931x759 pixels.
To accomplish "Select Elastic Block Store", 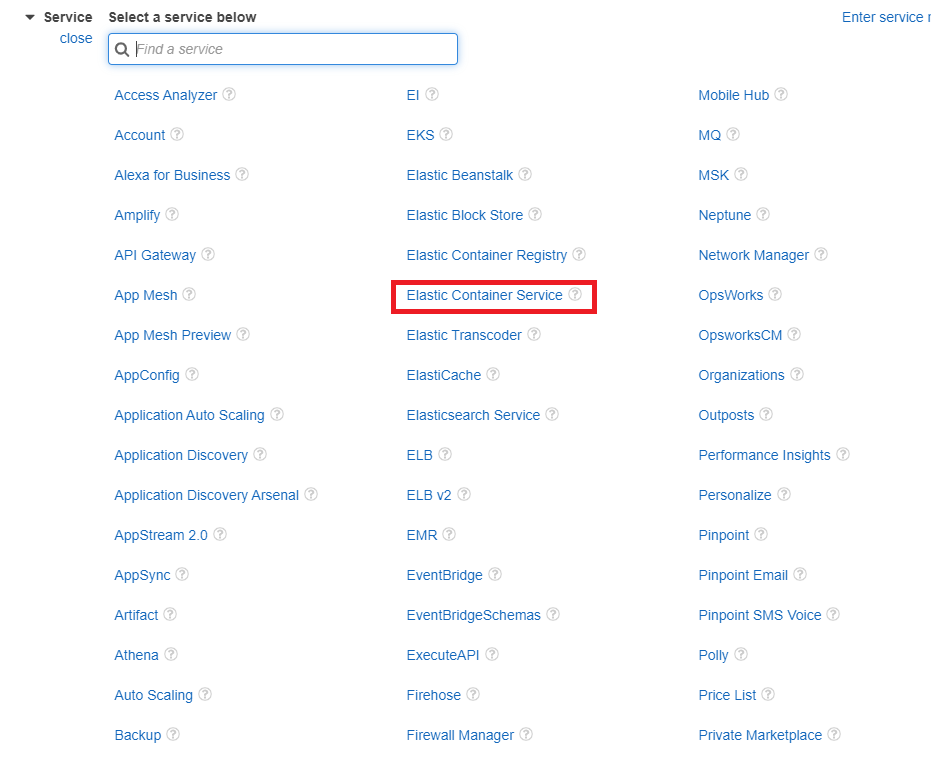I will [464, 215].
